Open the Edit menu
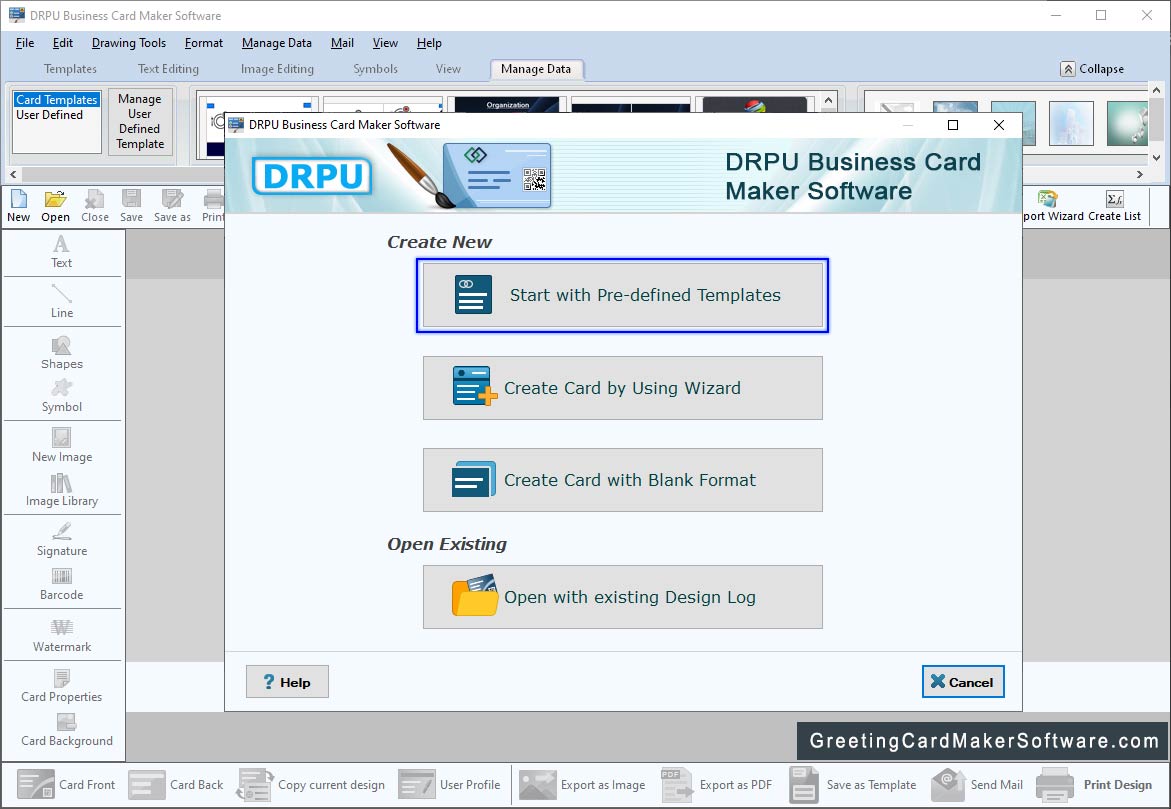Screen dimensions: 1171x809 pos(63,43)
